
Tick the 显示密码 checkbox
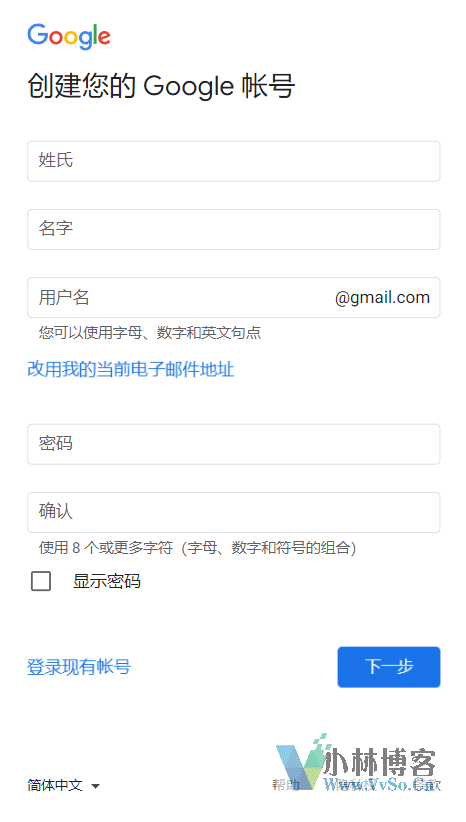point(41,581)
